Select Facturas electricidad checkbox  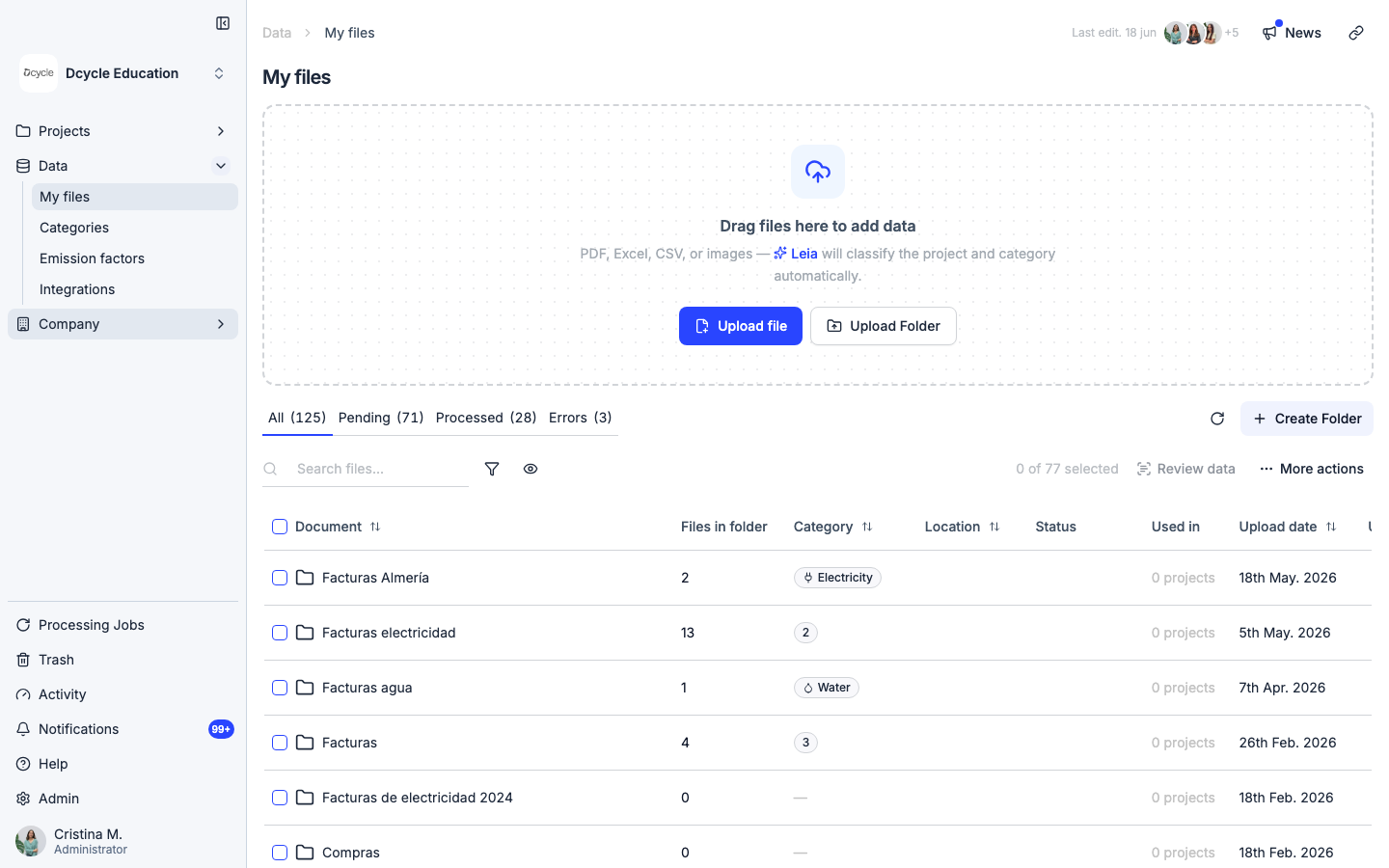pos(280,633)
